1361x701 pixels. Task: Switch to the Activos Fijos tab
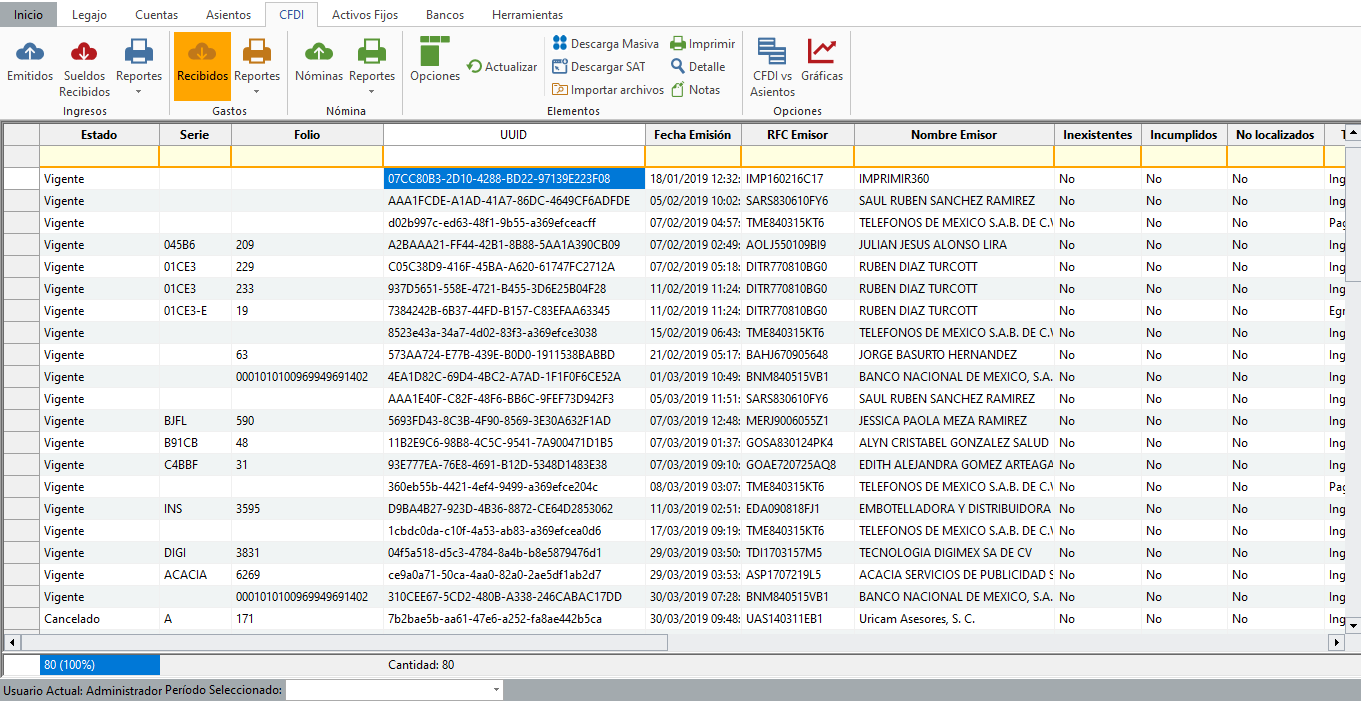click(x=365, y=15)
